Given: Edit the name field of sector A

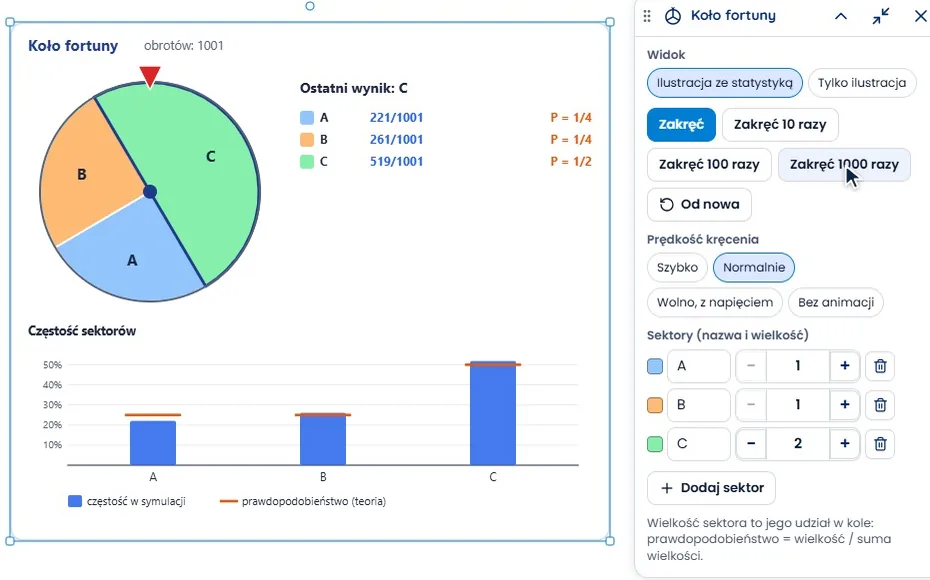Looking at the screenshot, I should (x=699, y=366).
